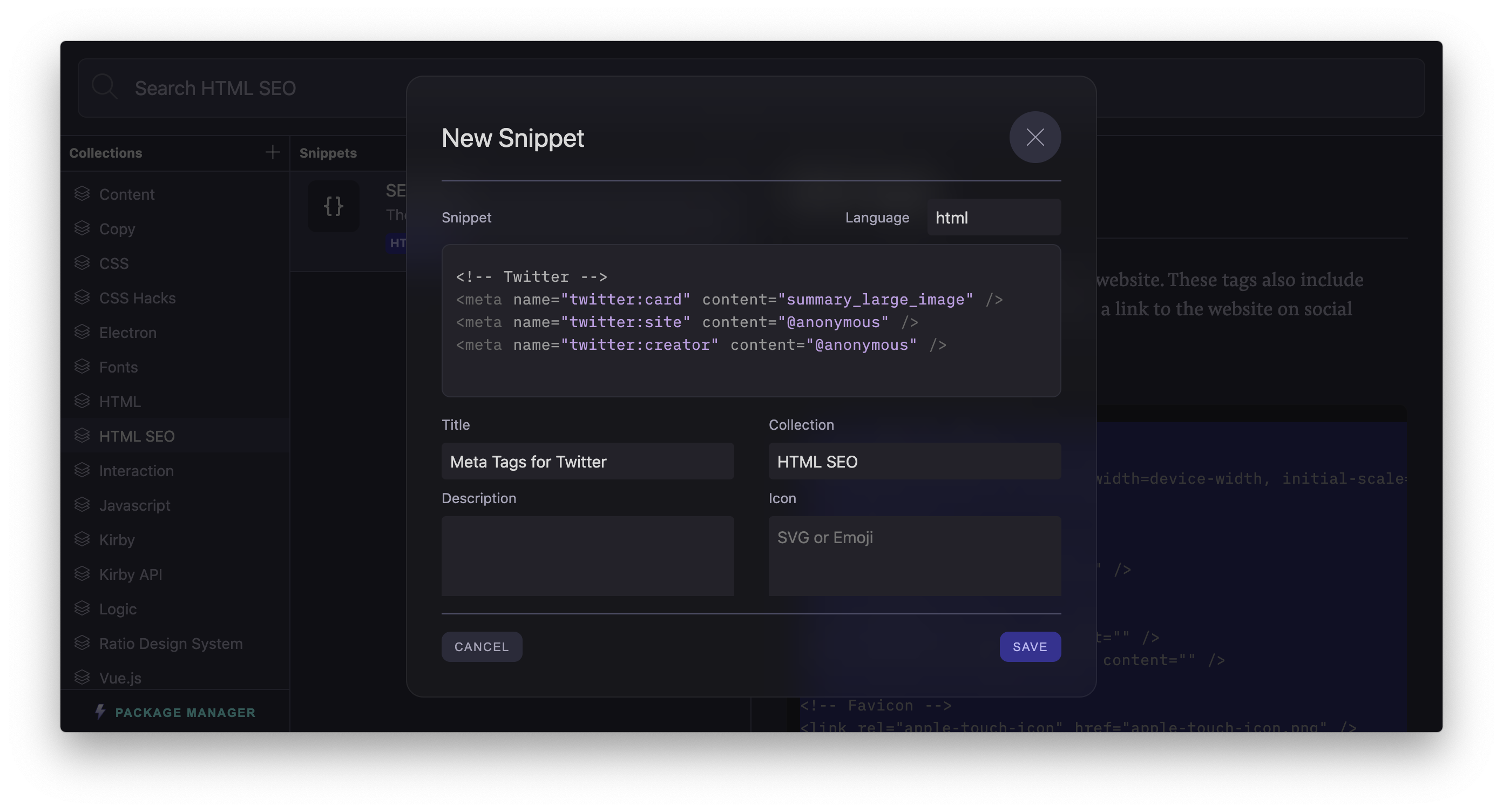Viewport: 1503px width, 812px height.
Task: Click the curly braces snippet icon
Action: click(333, 206)
